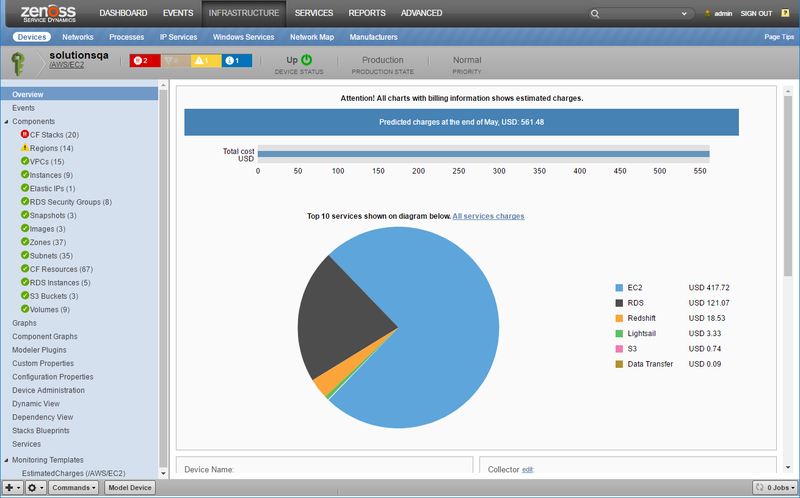Screen dimensions: 800x498
Task: Click the RDS dark gray legend swatch
Action: pos(619,303)
